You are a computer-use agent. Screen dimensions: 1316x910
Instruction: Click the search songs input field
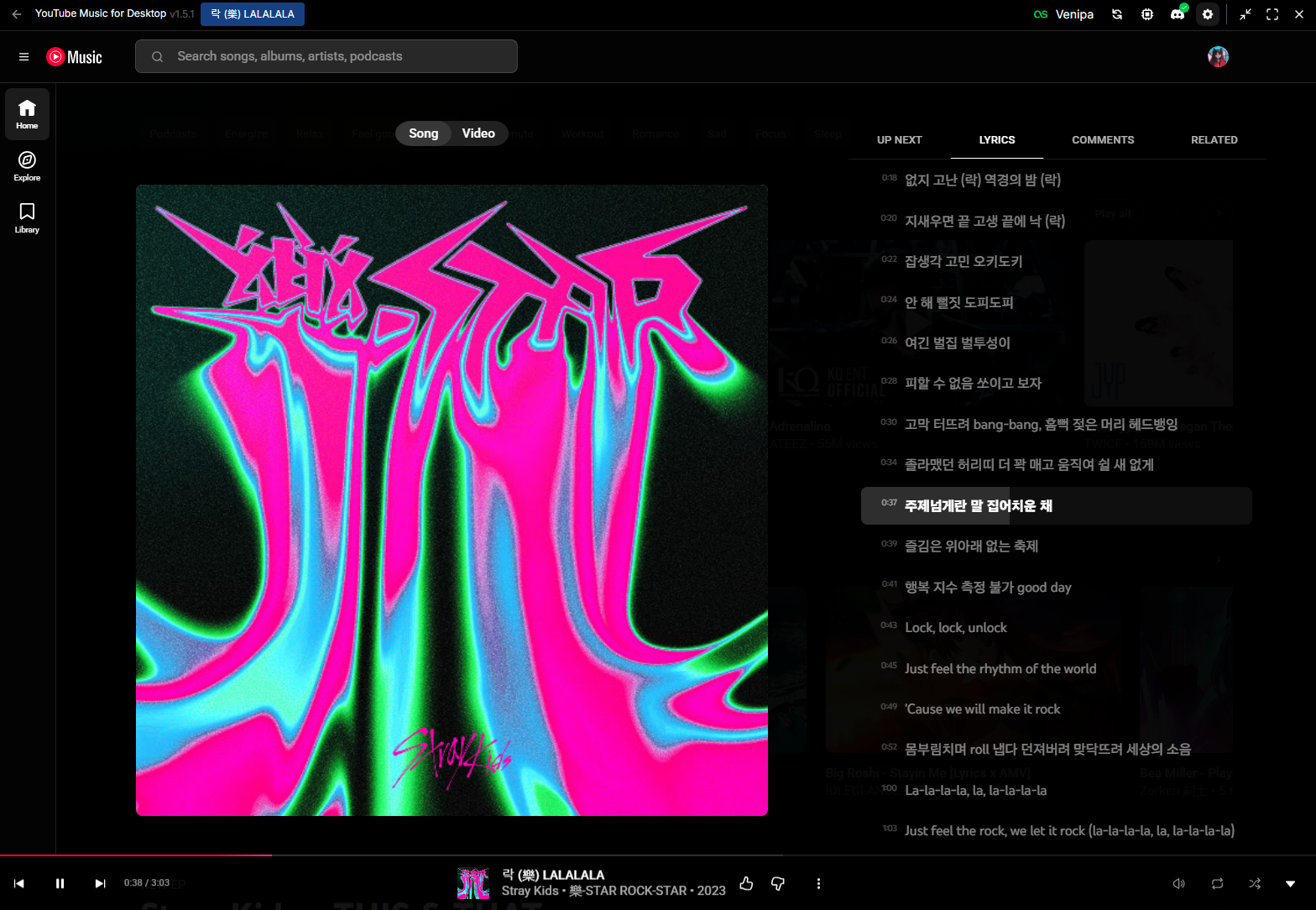326,56
